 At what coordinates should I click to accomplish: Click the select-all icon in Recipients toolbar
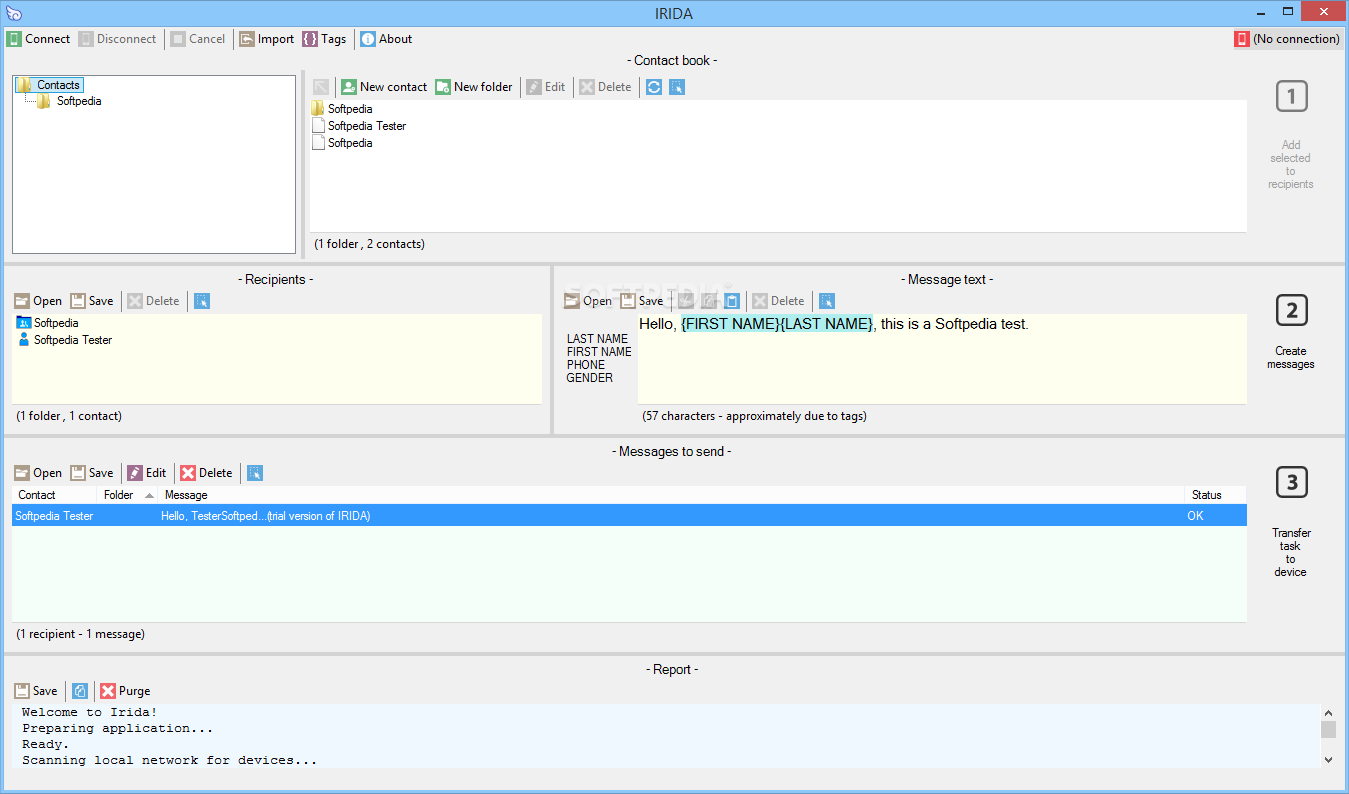pyautogui.click(x=202, y=301)
